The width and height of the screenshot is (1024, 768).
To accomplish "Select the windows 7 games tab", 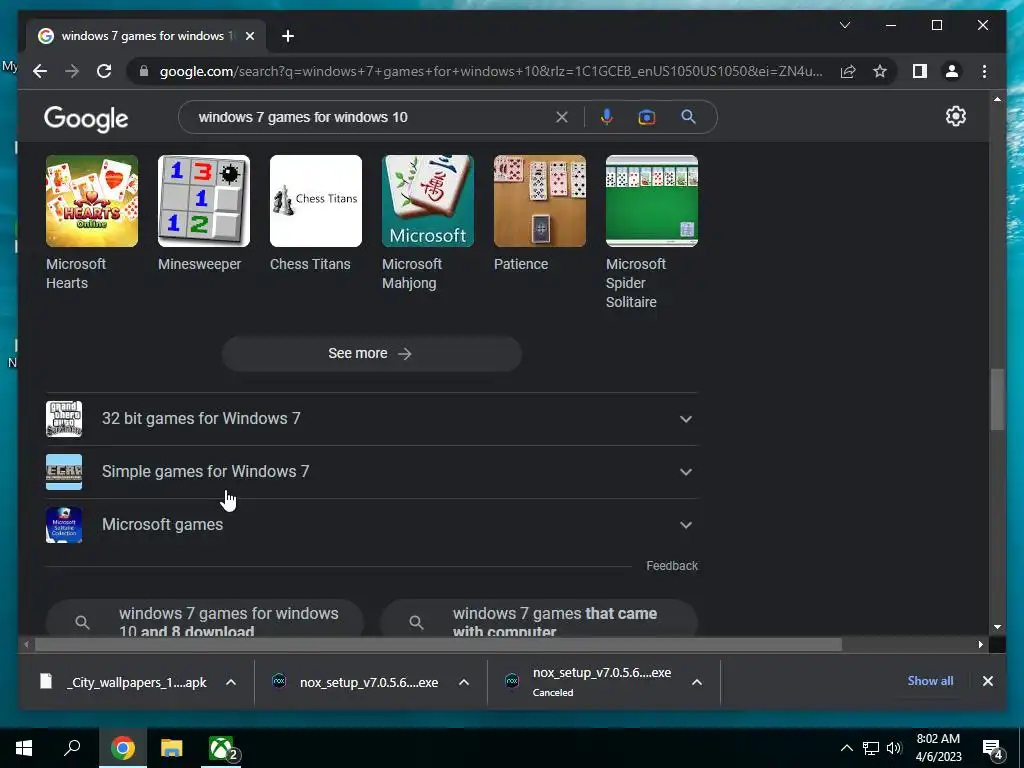I will tap(146, 36).
